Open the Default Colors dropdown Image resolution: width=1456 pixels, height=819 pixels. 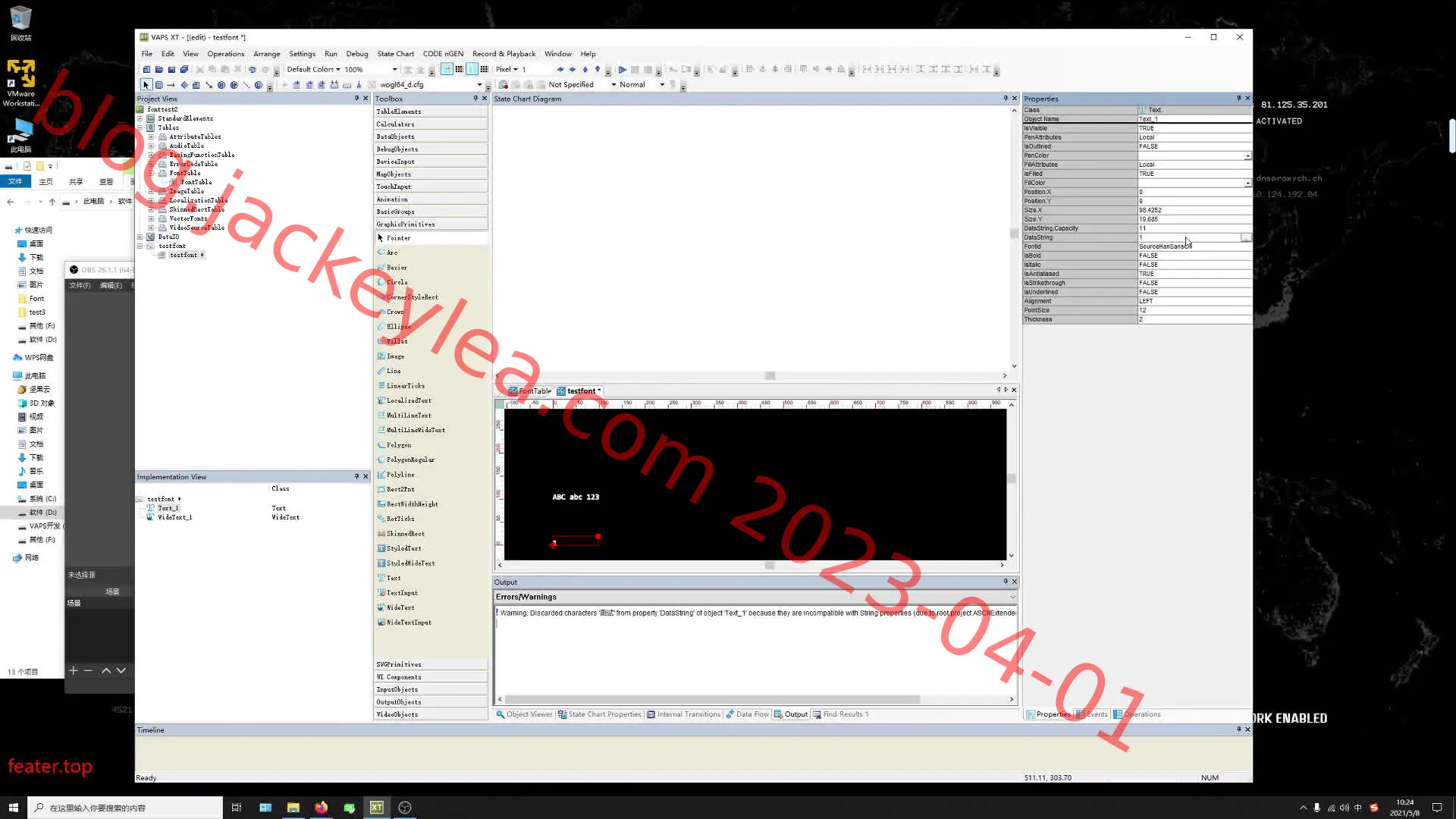(x=313, y=69)
